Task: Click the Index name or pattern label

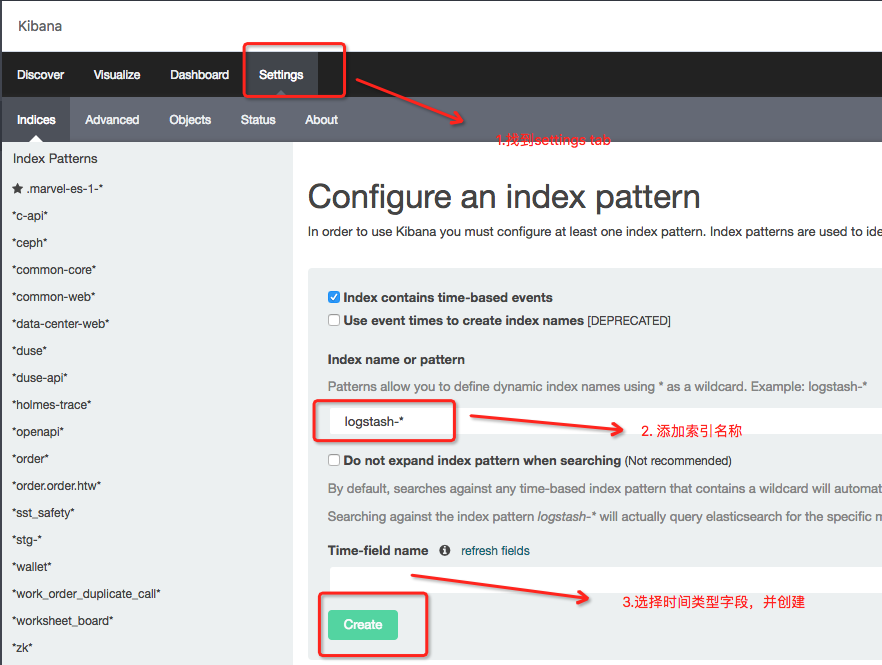Action: coord(396,360)
